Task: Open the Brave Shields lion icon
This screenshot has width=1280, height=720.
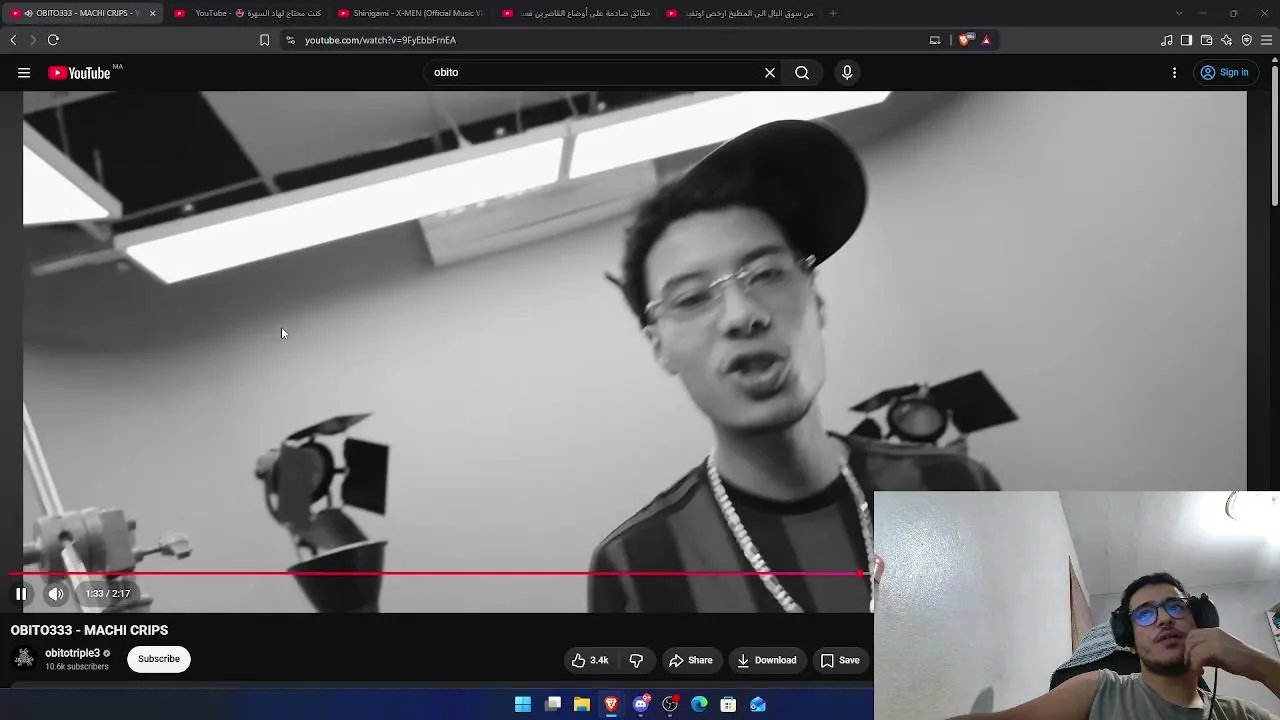Action: pyautogui.click(x=964, y=40)
